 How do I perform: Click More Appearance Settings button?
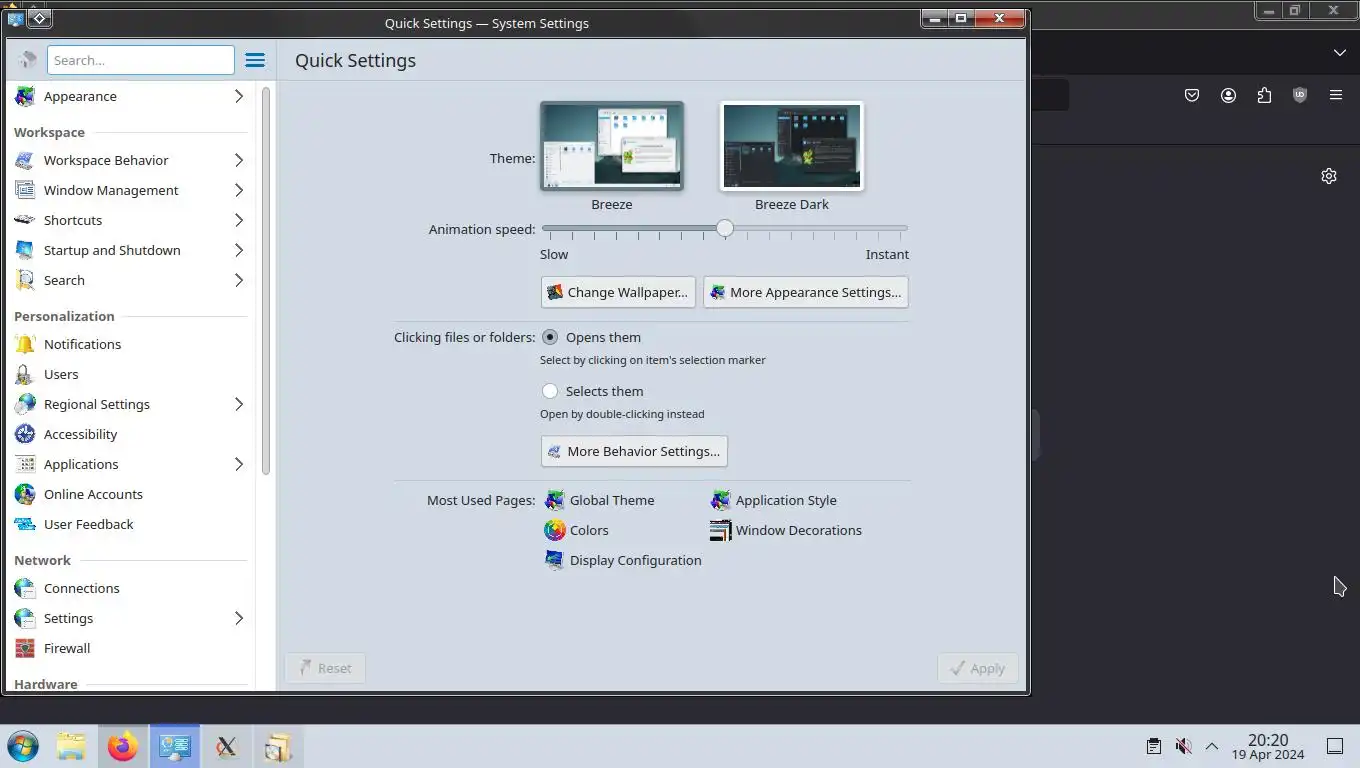[x=806, y=292]
